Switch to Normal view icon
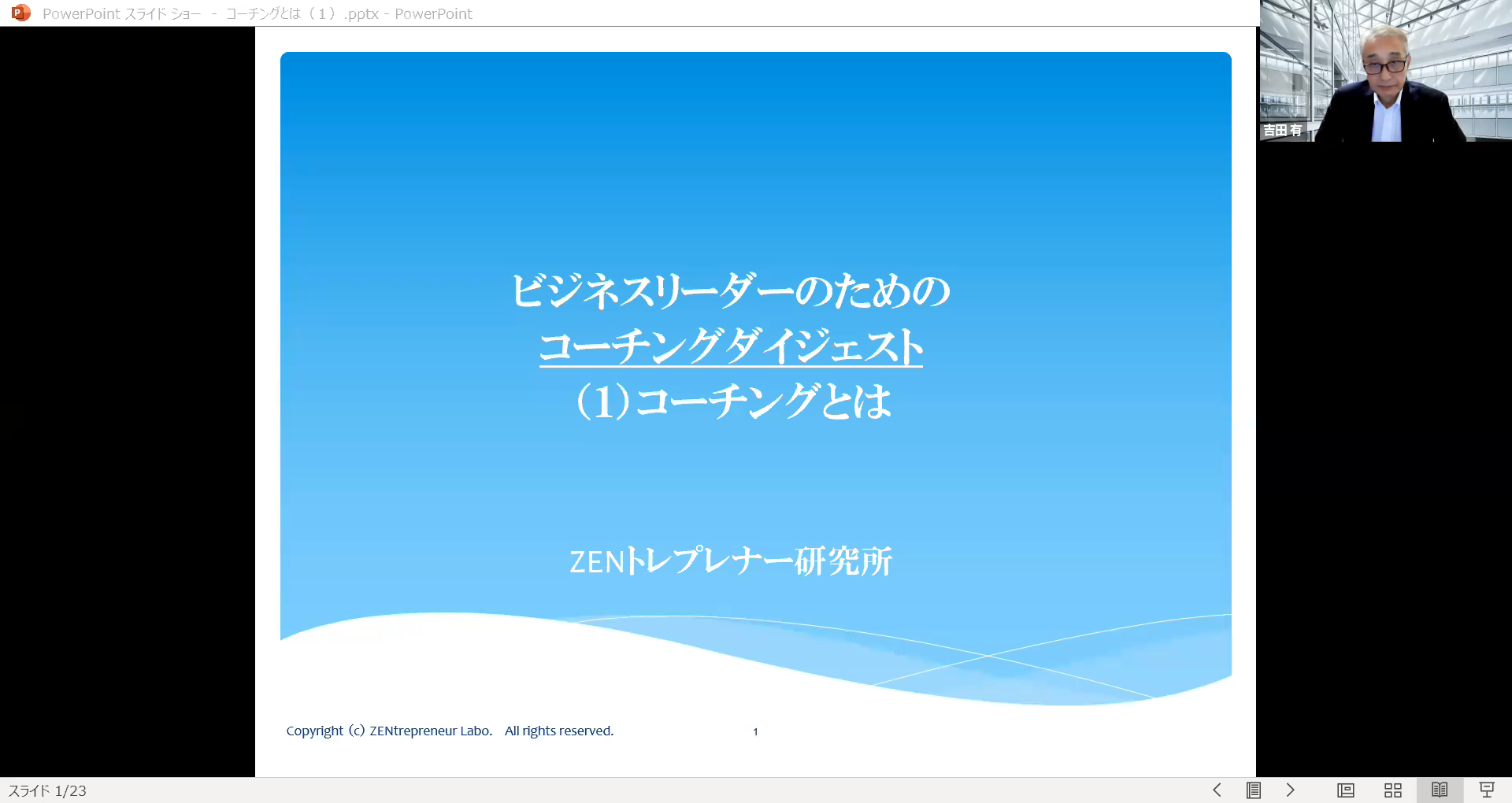This screenshot has width=1512, height=803. pyautogui.click(x=1346, y=790)
